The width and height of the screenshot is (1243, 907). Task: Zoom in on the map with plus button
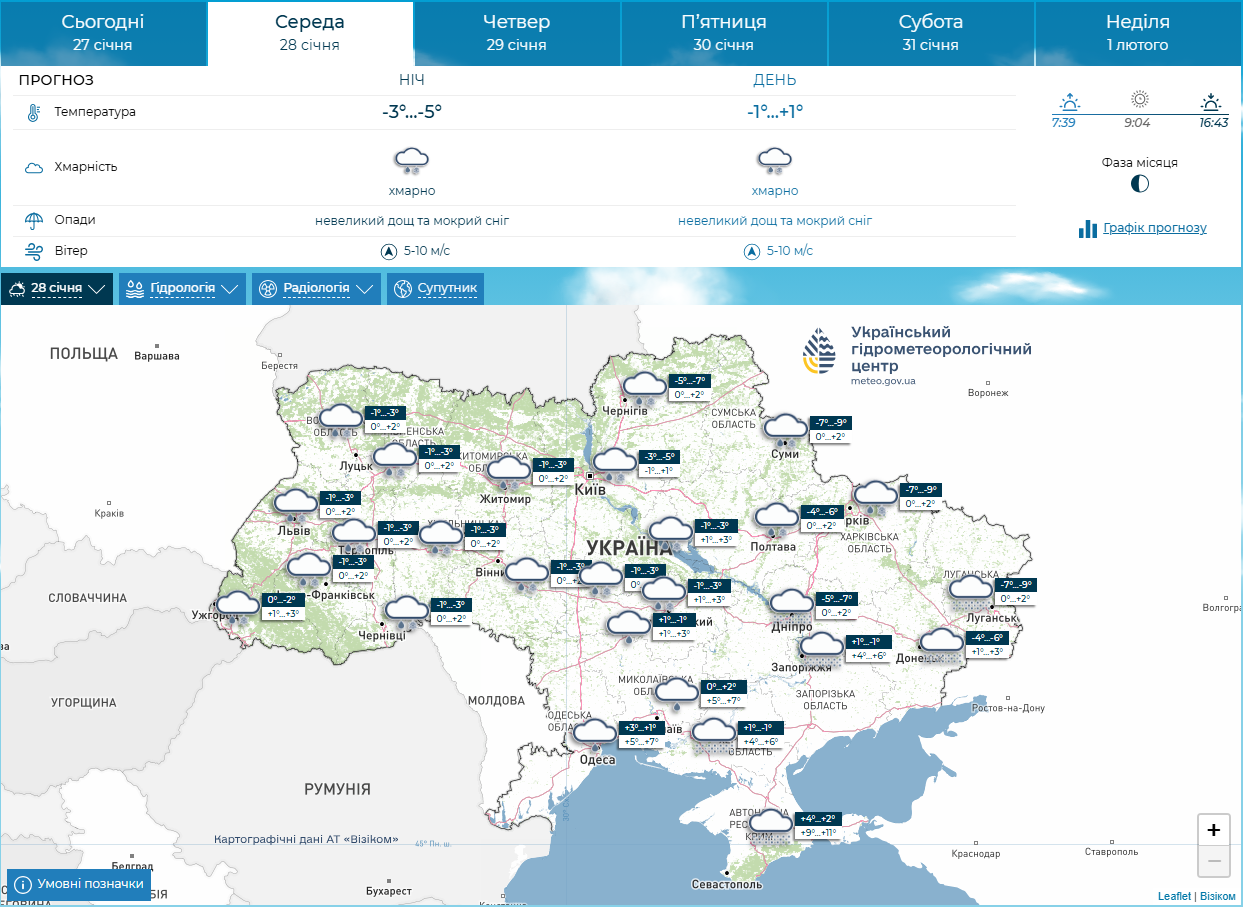1214,829
